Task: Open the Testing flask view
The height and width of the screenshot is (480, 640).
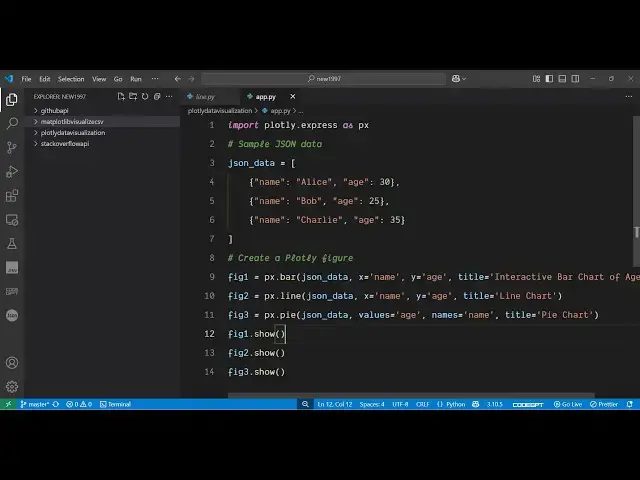Action: click(x=12, y=244)
